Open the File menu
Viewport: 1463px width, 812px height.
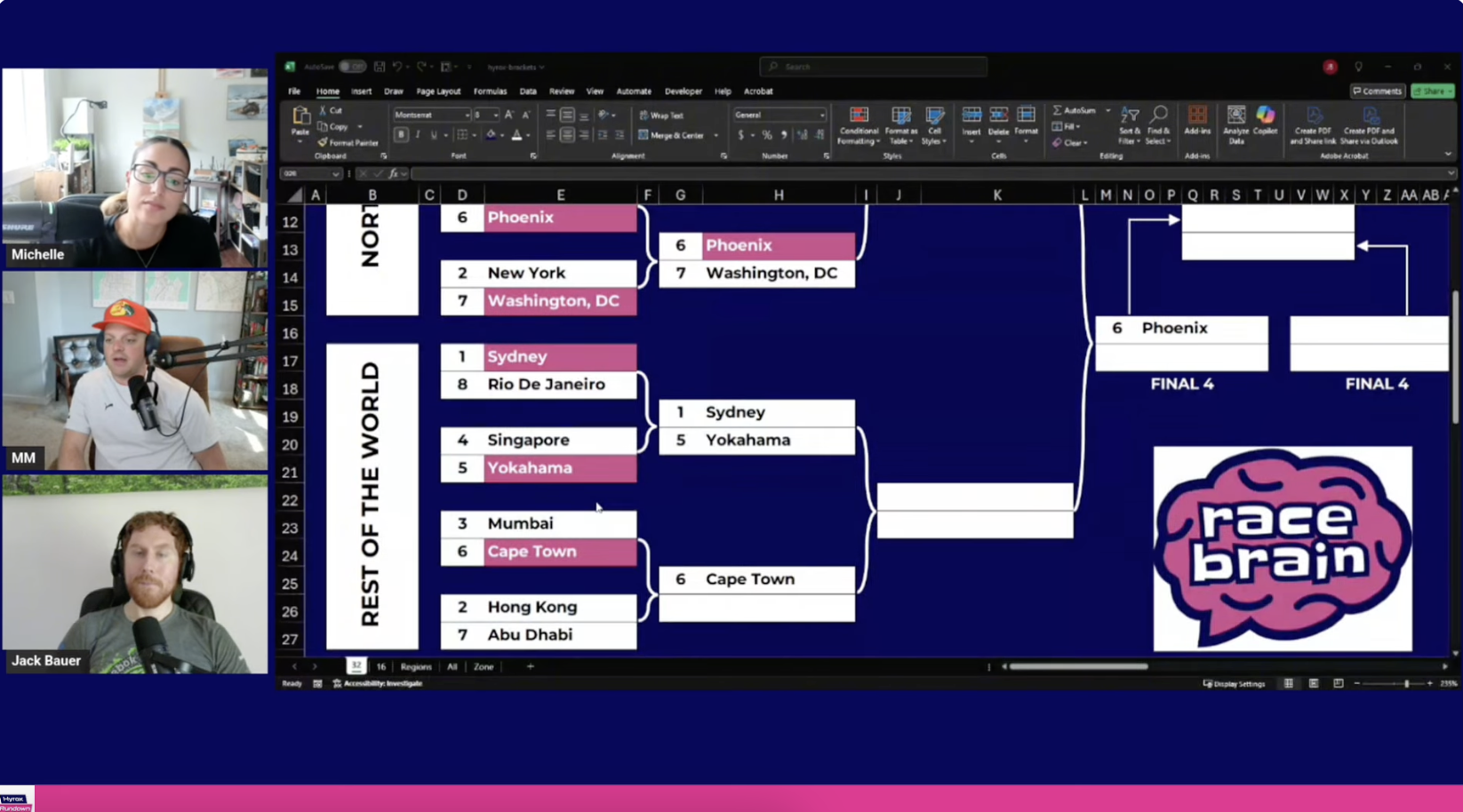(x=294, y=92)
